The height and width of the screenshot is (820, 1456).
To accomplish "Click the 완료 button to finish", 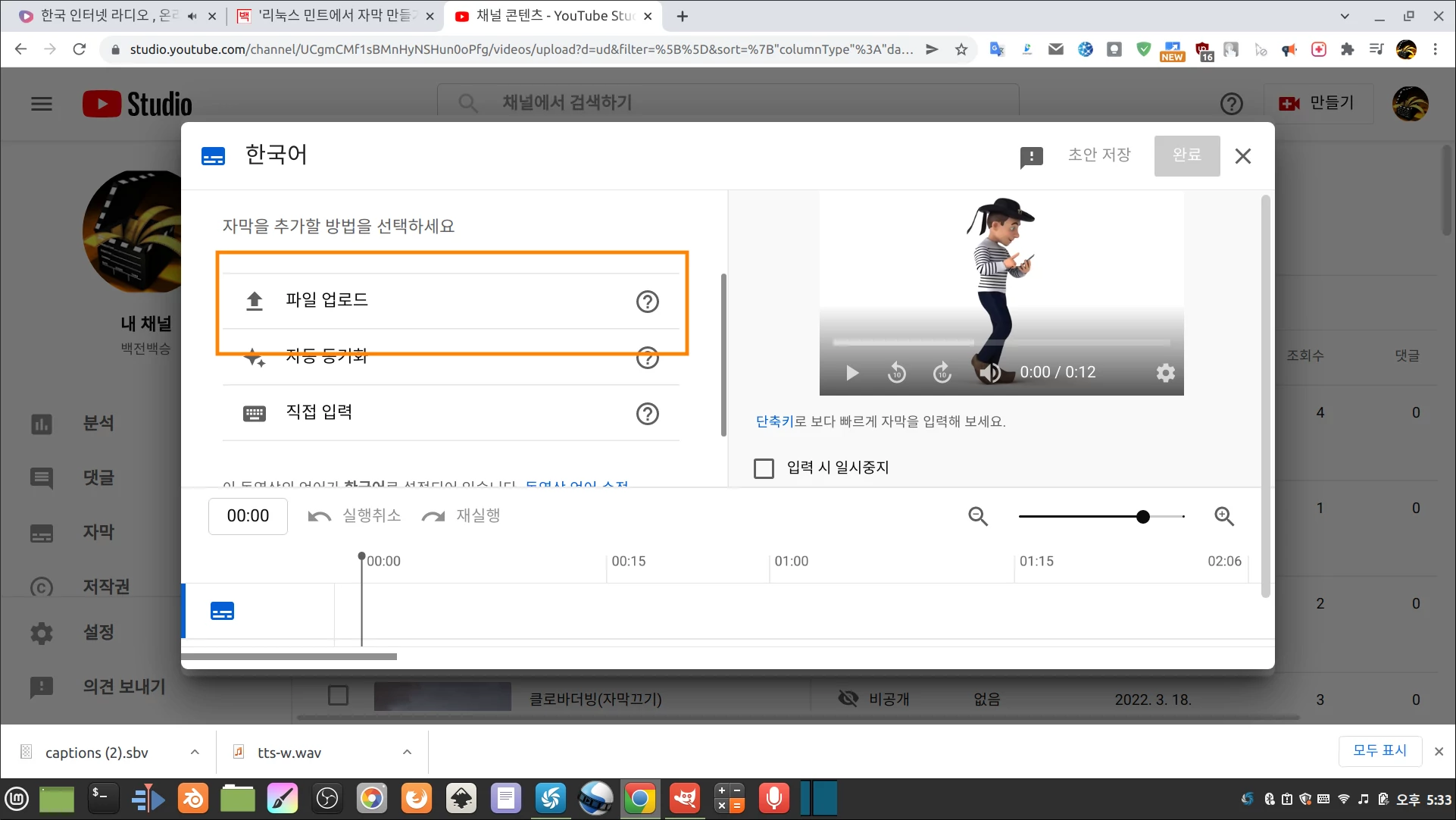I will pos(1186,155).
